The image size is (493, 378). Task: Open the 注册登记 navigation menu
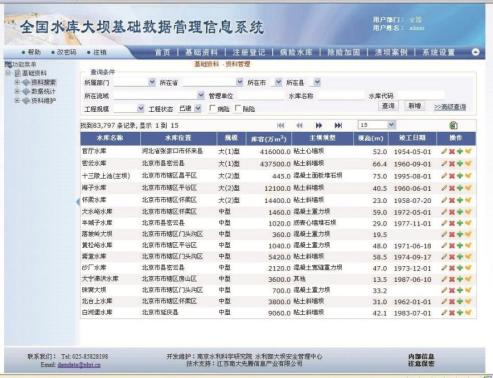point(249,52)
